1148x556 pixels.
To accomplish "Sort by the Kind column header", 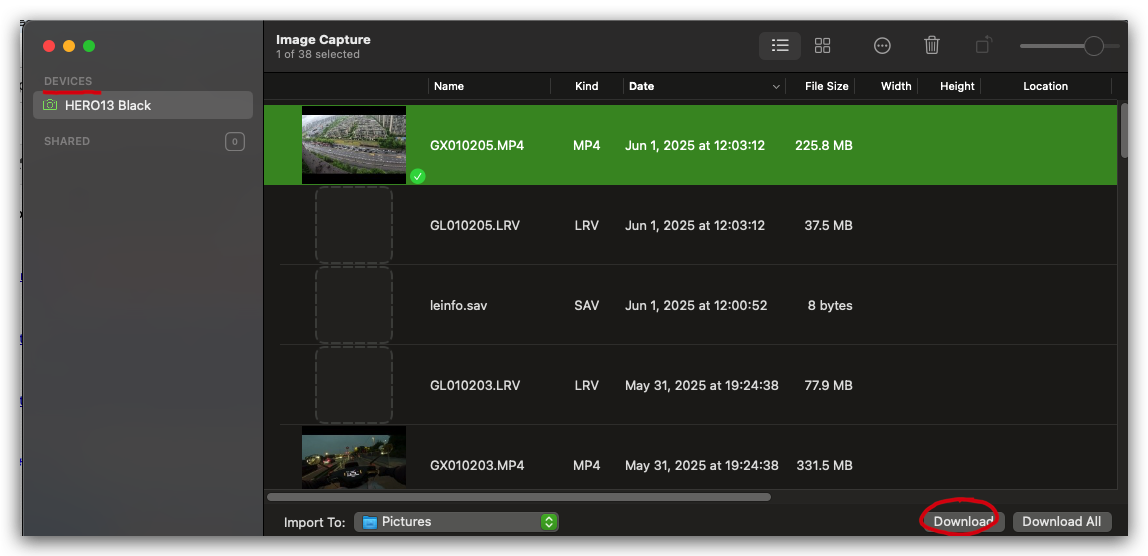I will [x=586, y=86].
